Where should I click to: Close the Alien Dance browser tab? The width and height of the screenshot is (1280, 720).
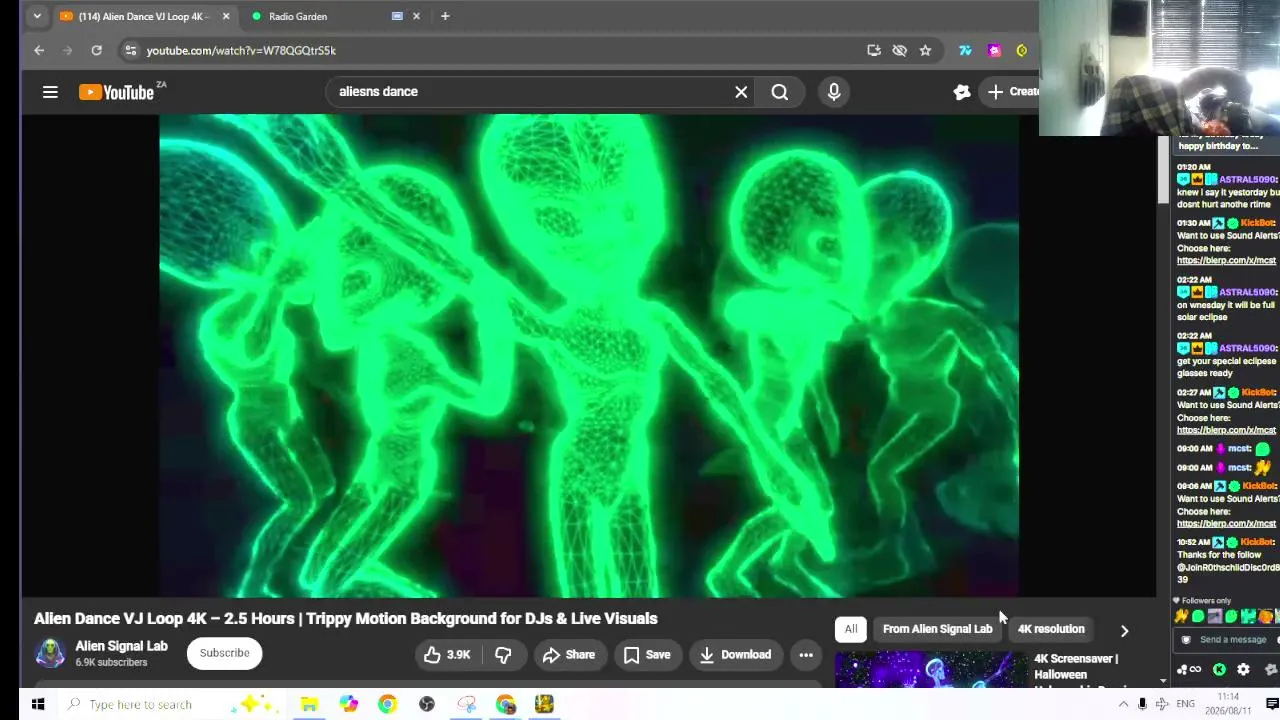pyautogui.click(x=226, y=16)
